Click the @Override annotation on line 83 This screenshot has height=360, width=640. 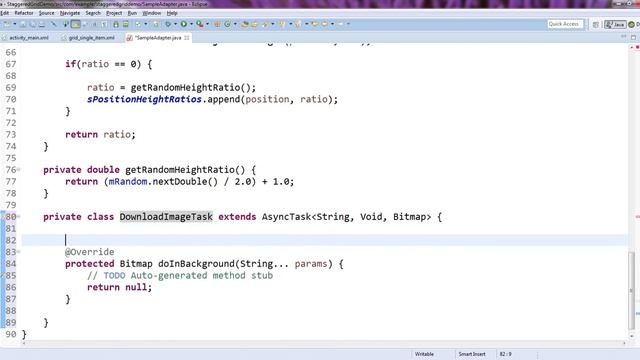point(89,252)
